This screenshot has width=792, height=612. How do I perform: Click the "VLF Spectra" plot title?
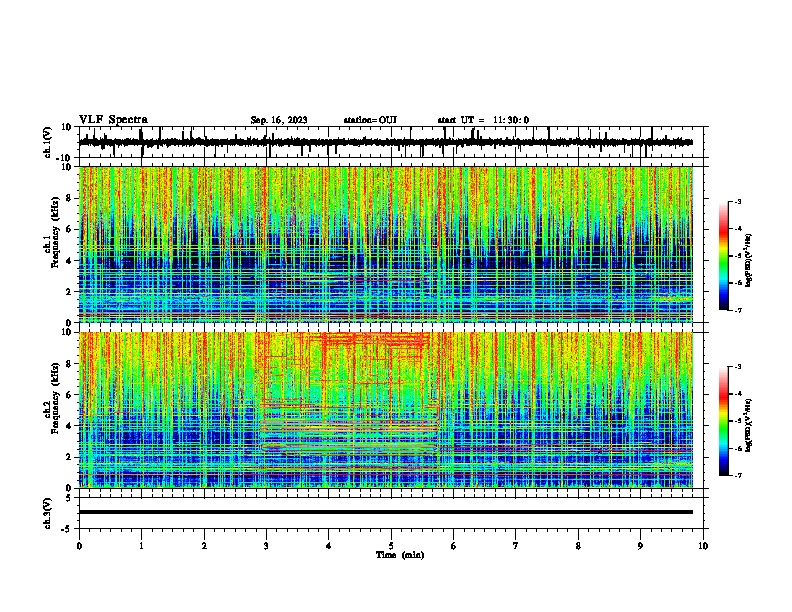click(x=113, y=120)
